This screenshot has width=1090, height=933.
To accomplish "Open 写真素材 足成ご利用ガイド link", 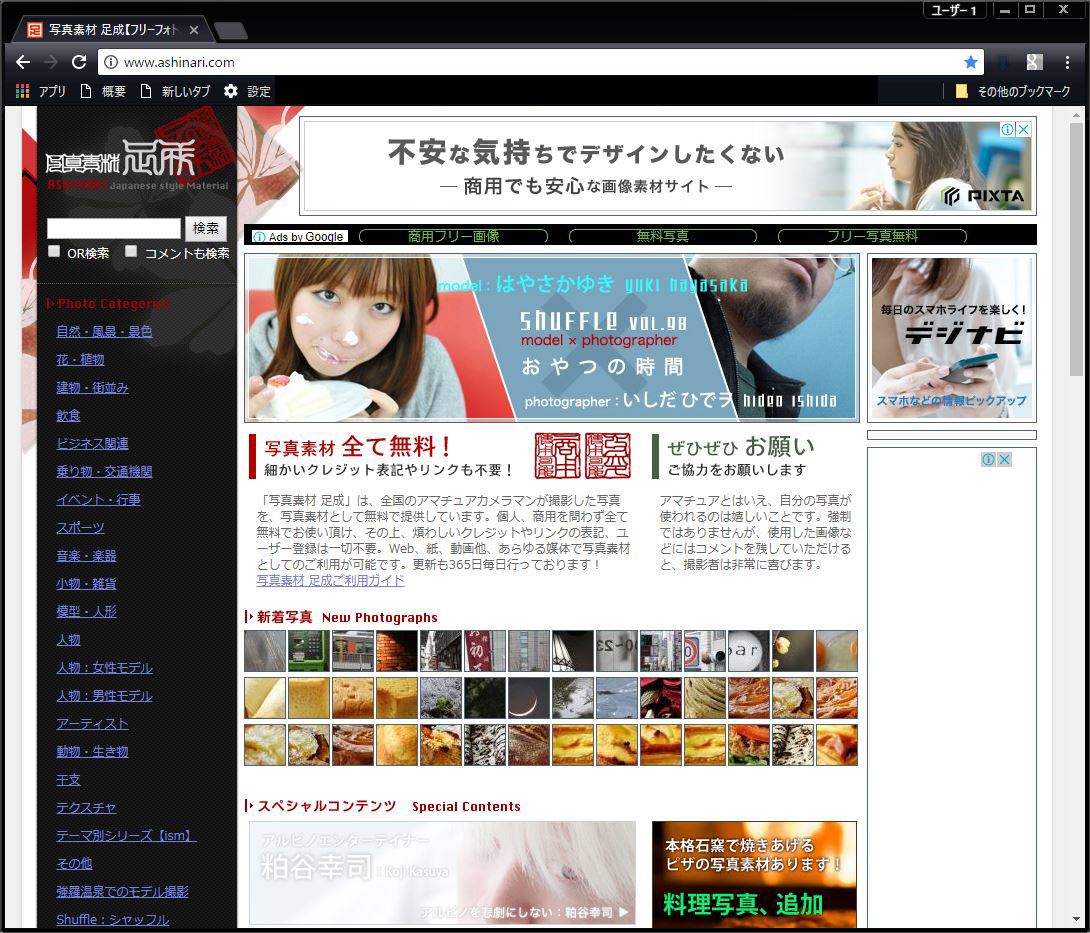I will pyautogui.click(x=330, y=581).
